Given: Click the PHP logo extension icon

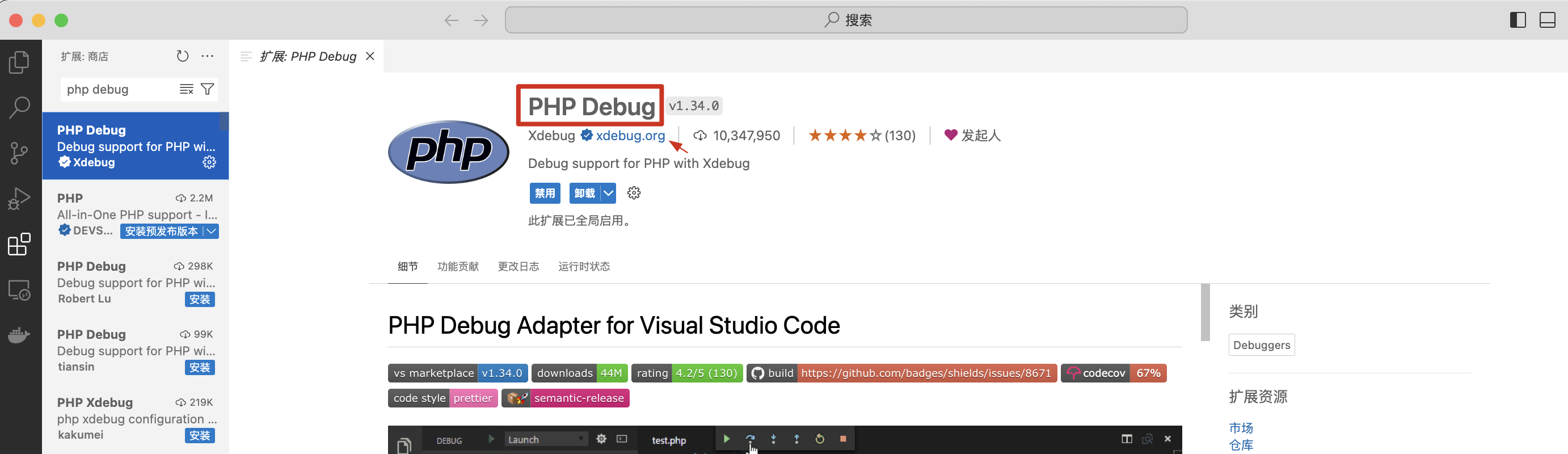Looking at the screenshot, I should (x=449, y=152).
